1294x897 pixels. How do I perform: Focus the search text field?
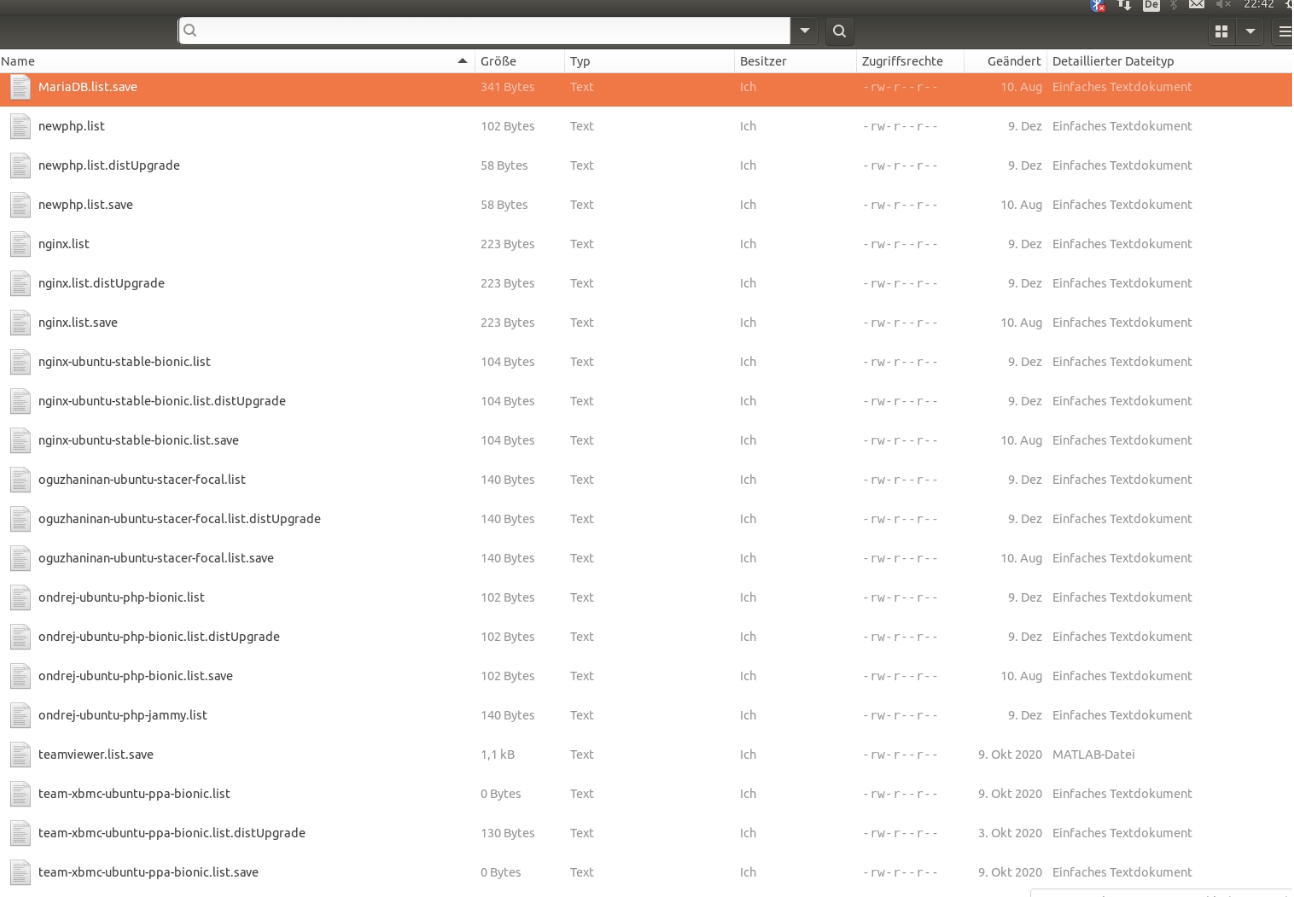pos(484,31)
